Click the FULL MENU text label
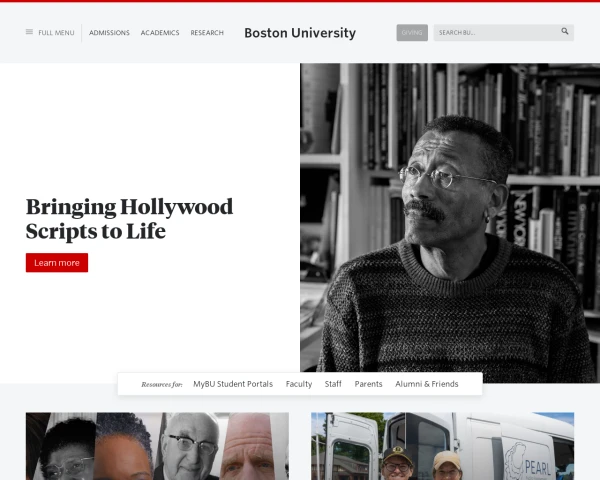This screenshot has height=480, width=600. tap(56, 33)
